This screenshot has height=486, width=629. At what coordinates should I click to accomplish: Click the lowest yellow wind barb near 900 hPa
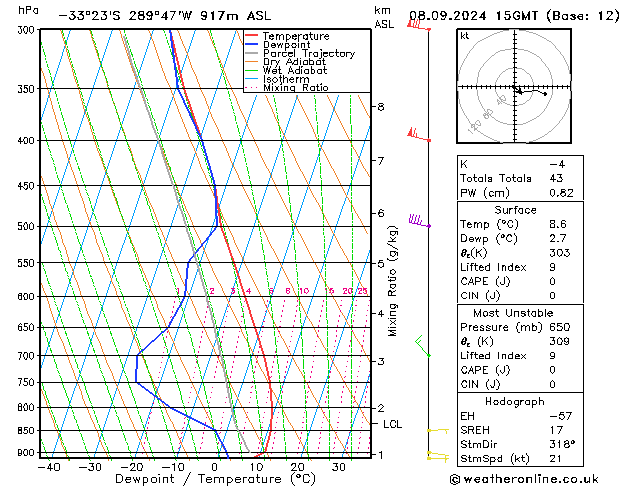click(438, 456)
